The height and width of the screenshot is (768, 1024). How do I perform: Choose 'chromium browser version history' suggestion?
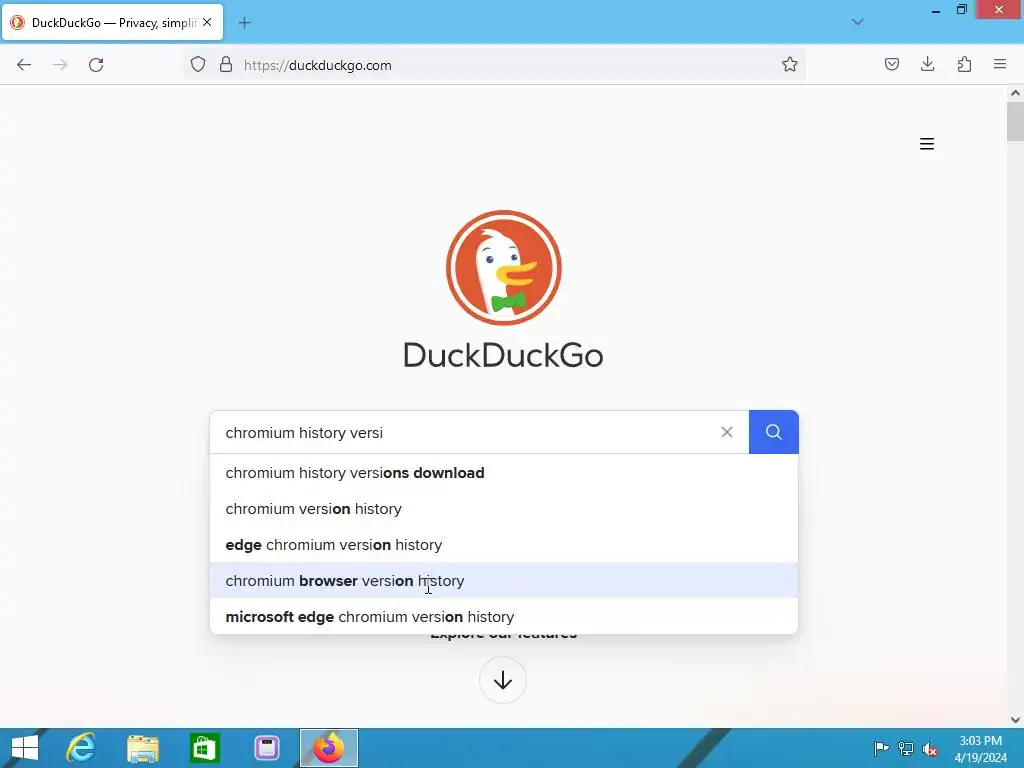tap(504, 581)
